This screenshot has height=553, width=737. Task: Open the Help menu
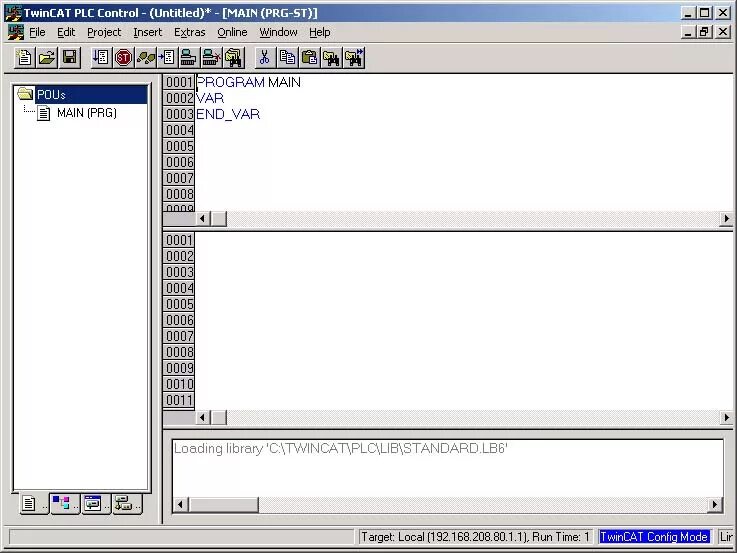(320, 32)
